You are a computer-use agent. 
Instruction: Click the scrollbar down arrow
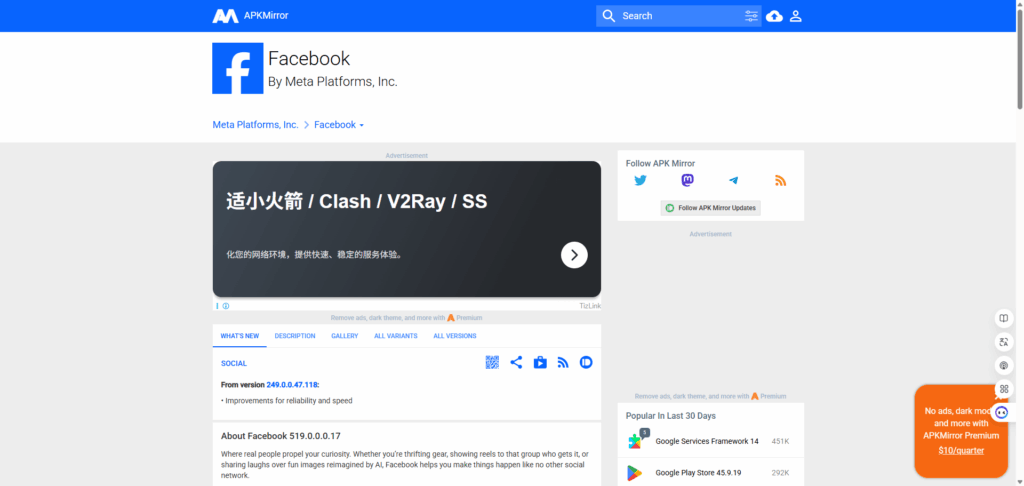pos(1019,481)
